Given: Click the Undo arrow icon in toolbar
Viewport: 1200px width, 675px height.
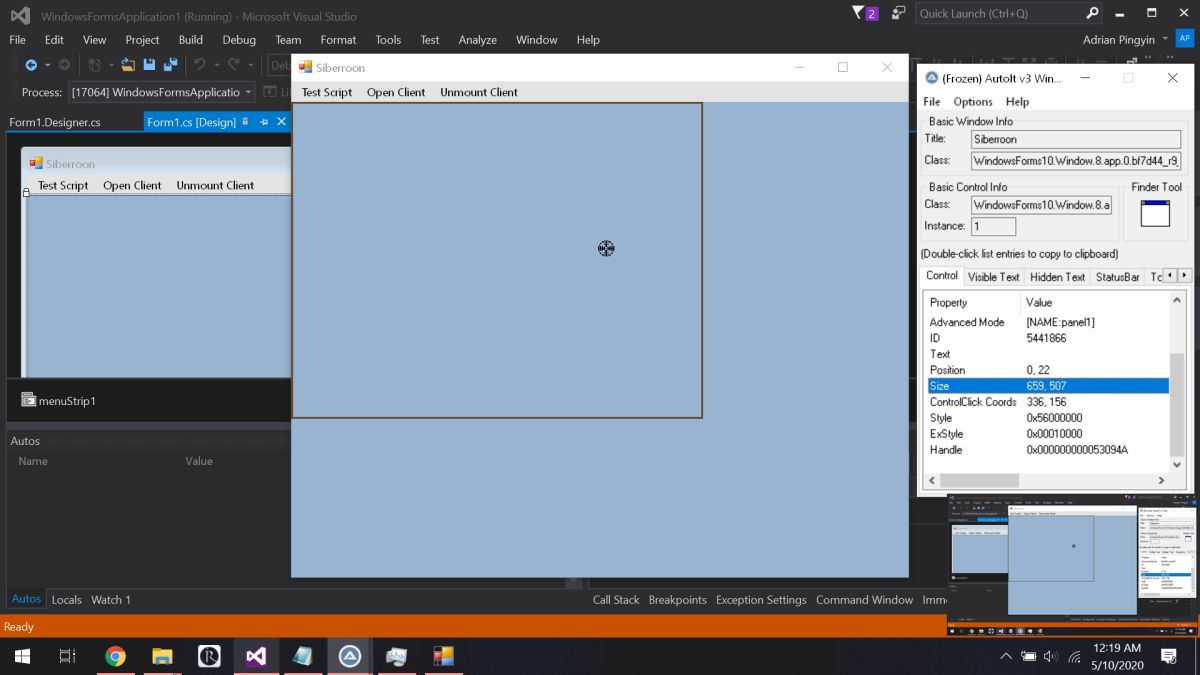Looking at the screenshot, I should [x=200, y=65].
